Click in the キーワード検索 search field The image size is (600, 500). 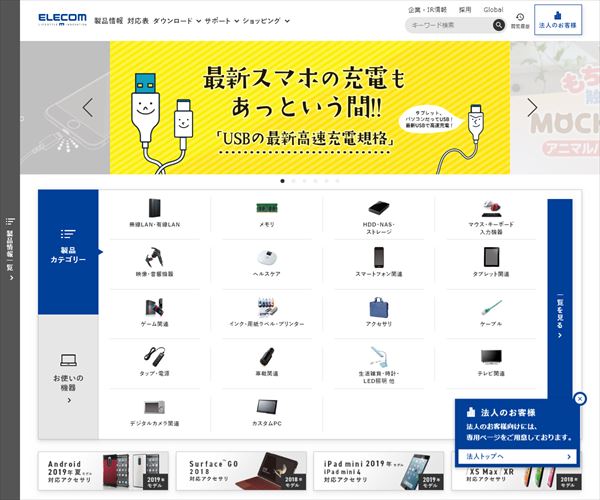448,25
